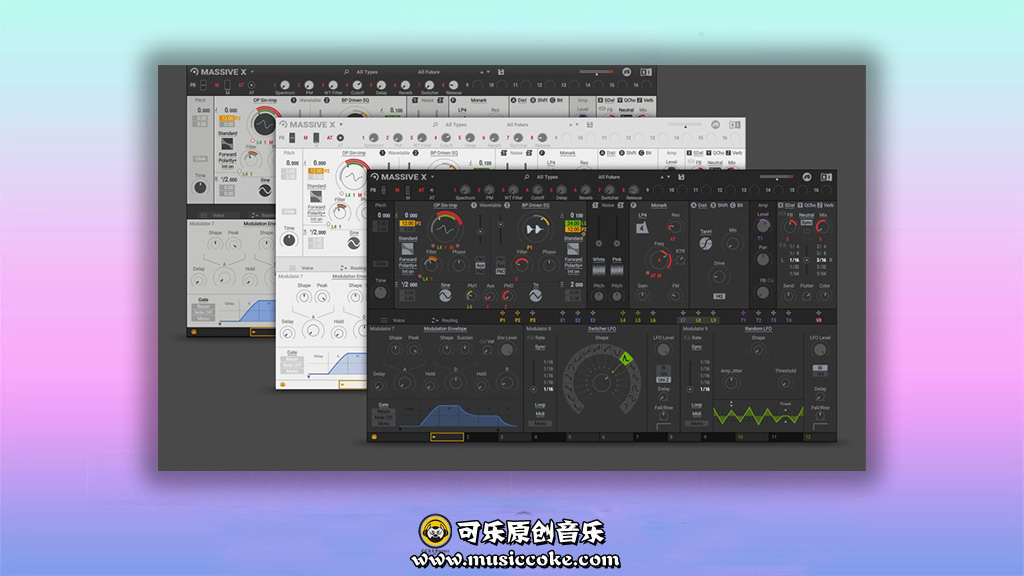Click the save preset icon in the middle white window

[x=590, y=125]
